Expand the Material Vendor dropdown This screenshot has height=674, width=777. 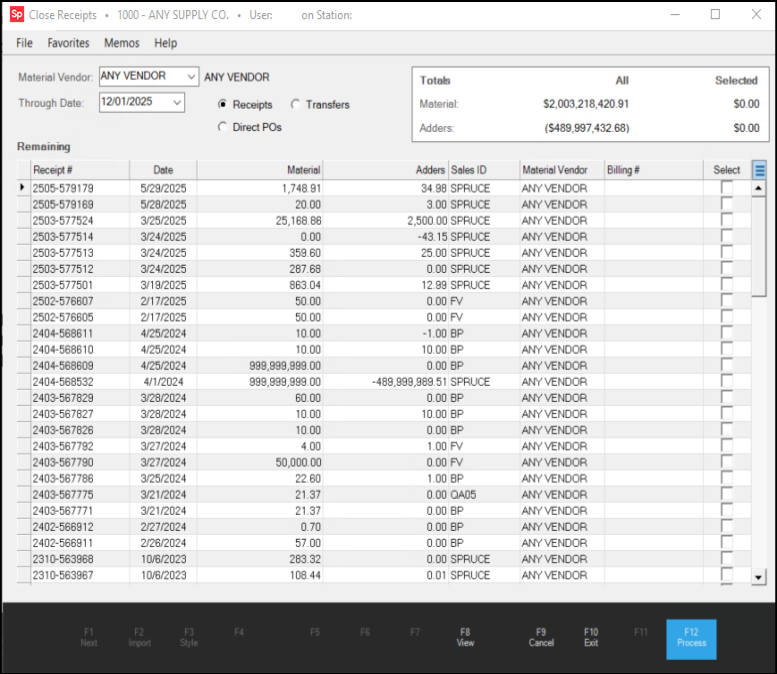191,76
